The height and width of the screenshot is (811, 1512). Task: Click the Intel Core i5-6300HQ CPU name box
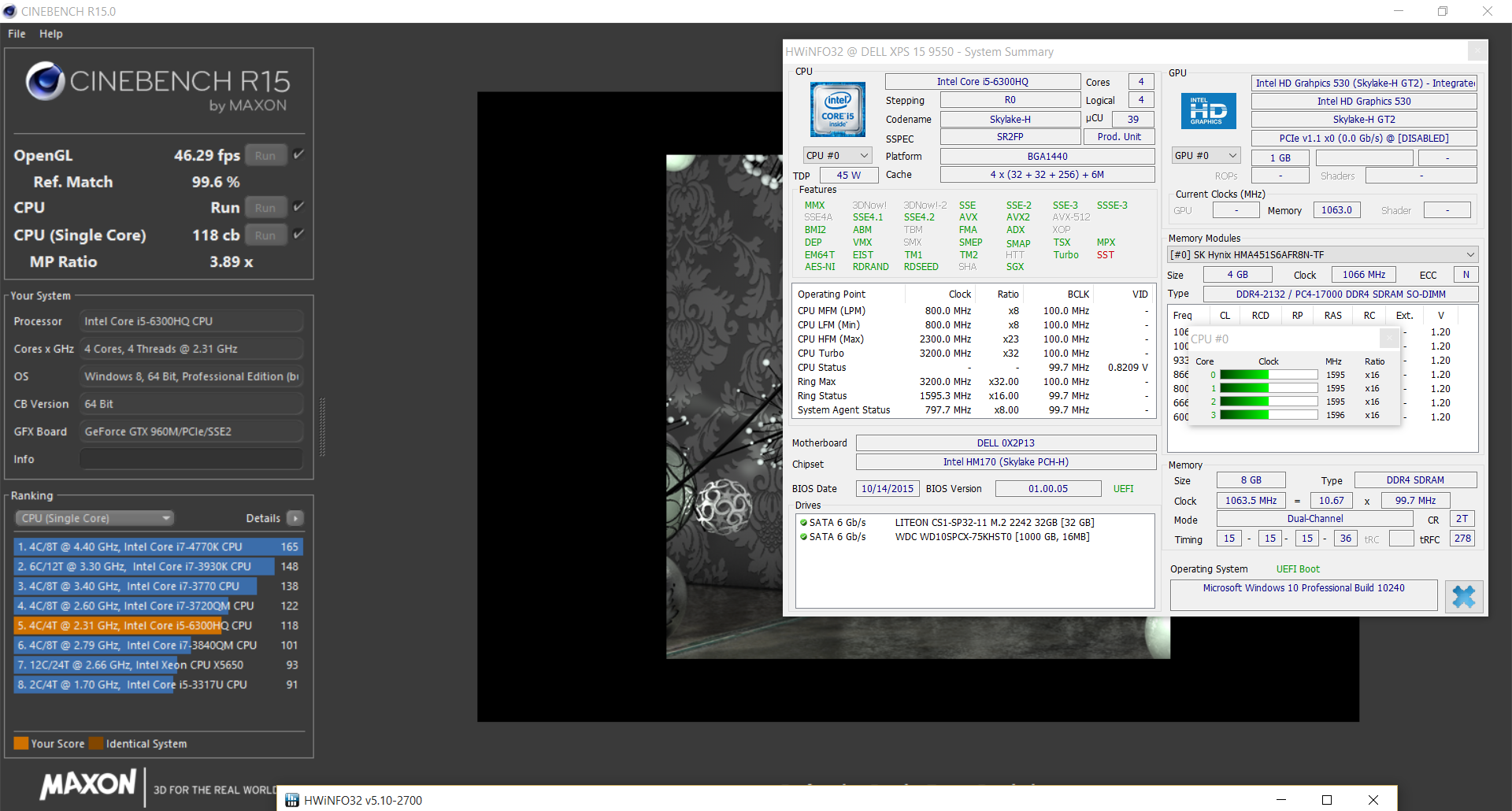983,82
